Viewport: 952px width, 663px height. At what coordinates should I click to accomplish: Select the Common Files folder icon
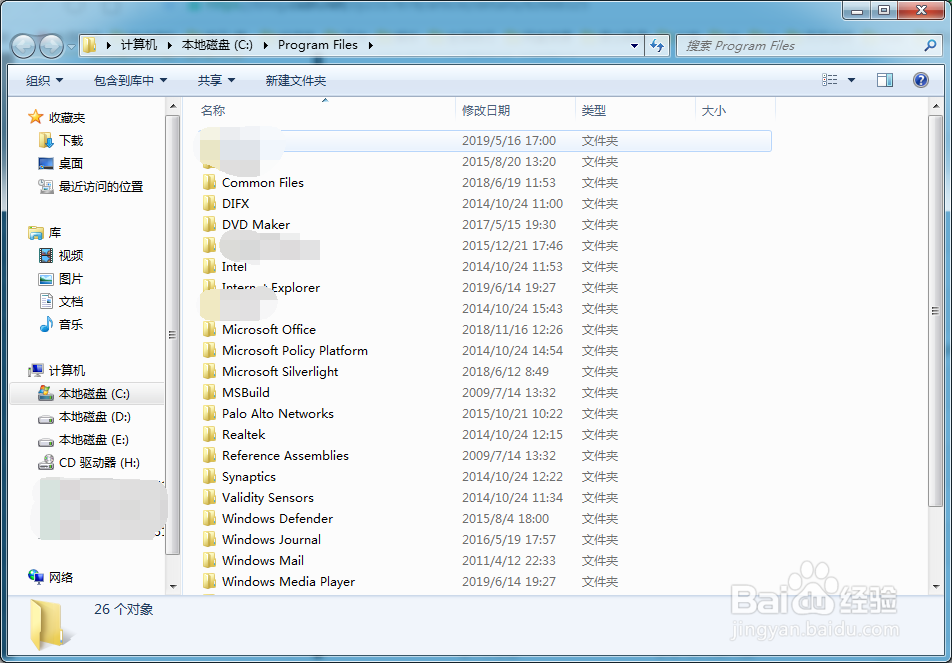209,182
